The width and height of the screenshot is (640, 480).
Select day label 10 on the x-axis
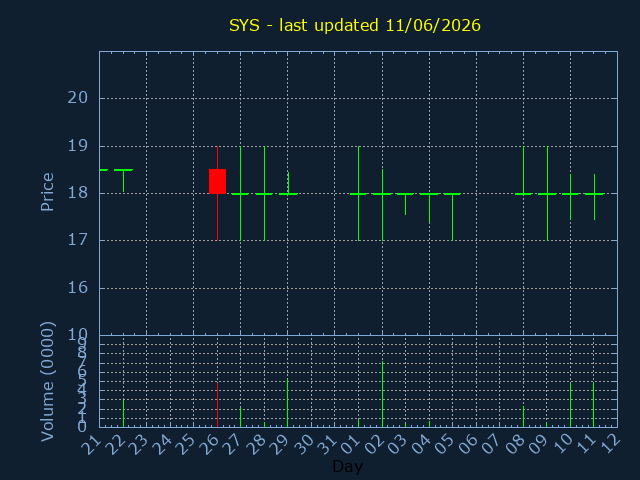[x=563, y=444]
